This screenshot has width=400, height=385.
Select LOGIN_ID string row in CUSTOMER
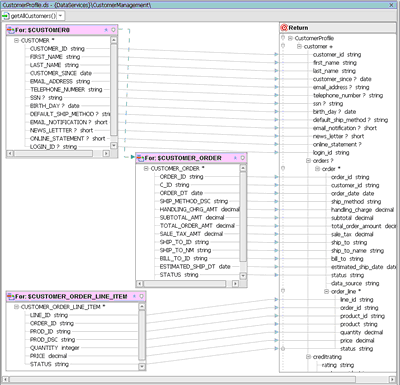coord(53,147)
